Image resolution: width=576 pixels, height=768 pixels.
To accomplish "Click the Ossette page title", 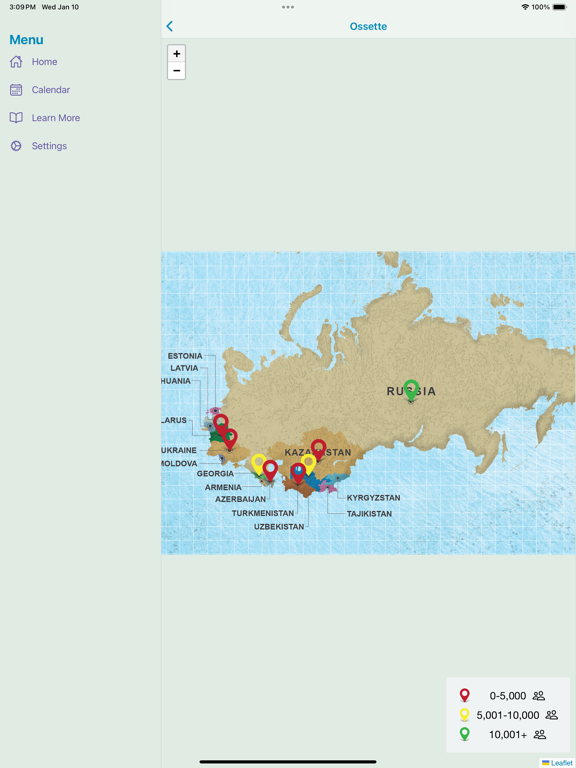I will [368, 26].
